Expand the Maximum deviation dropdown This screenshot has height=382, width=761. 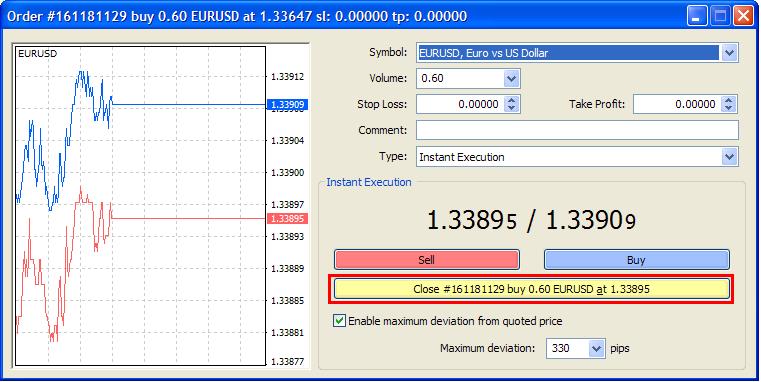click(596, 348)
